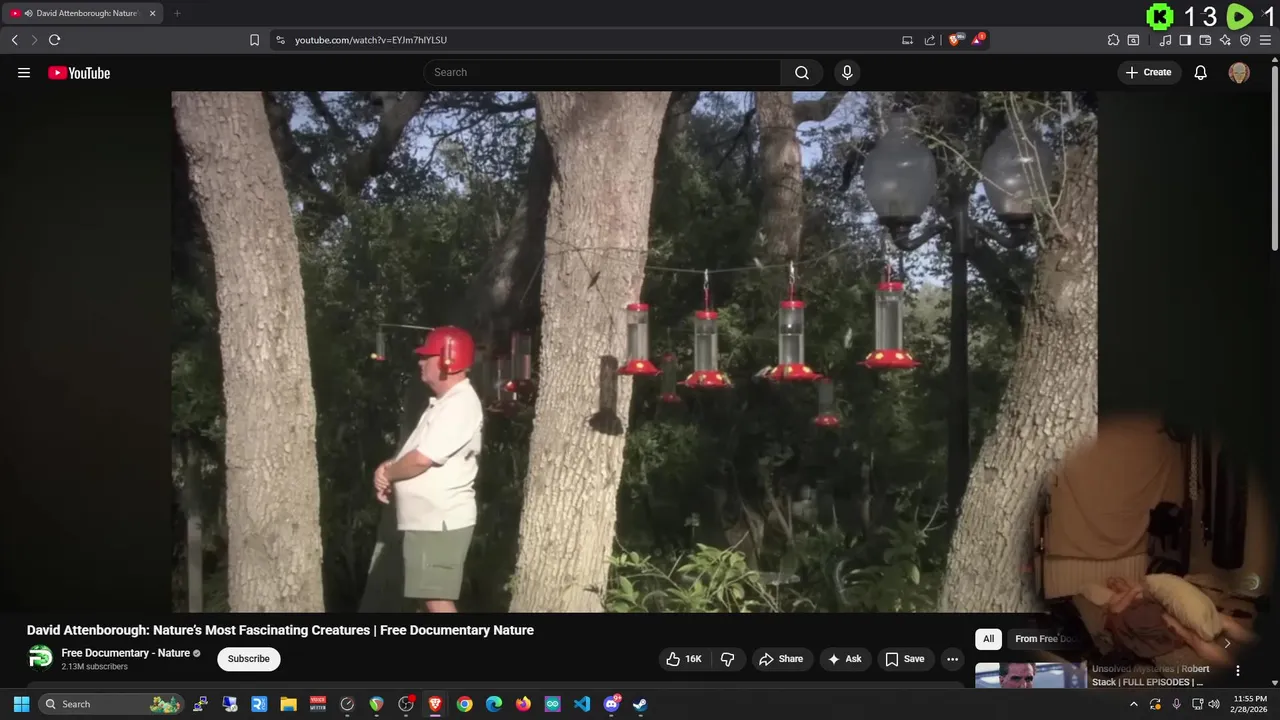Open the Unsolved Mysteries recommended video thumbnail
This screenshot has width=1280, height=720.
coord(1030,676)
